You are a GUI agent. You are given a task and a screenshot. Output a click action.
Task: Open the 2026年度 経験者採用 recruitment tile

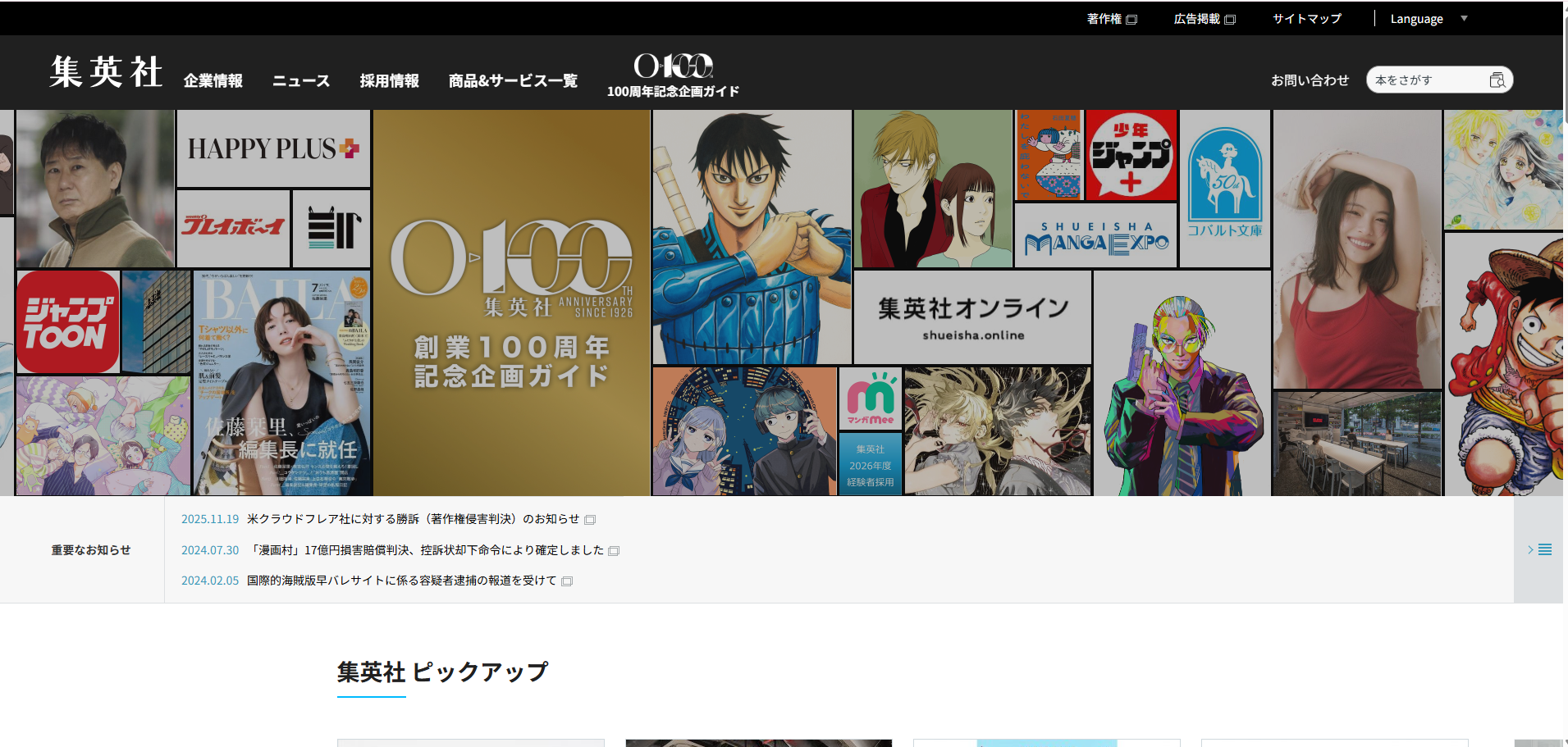click(871, 464)
